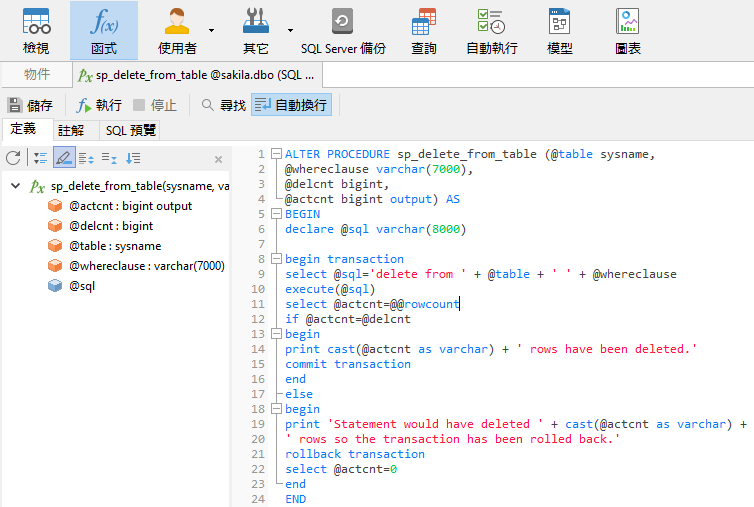754x507 pixels.
Task: Click the 儲存 save button
Action: click(30, 105)
